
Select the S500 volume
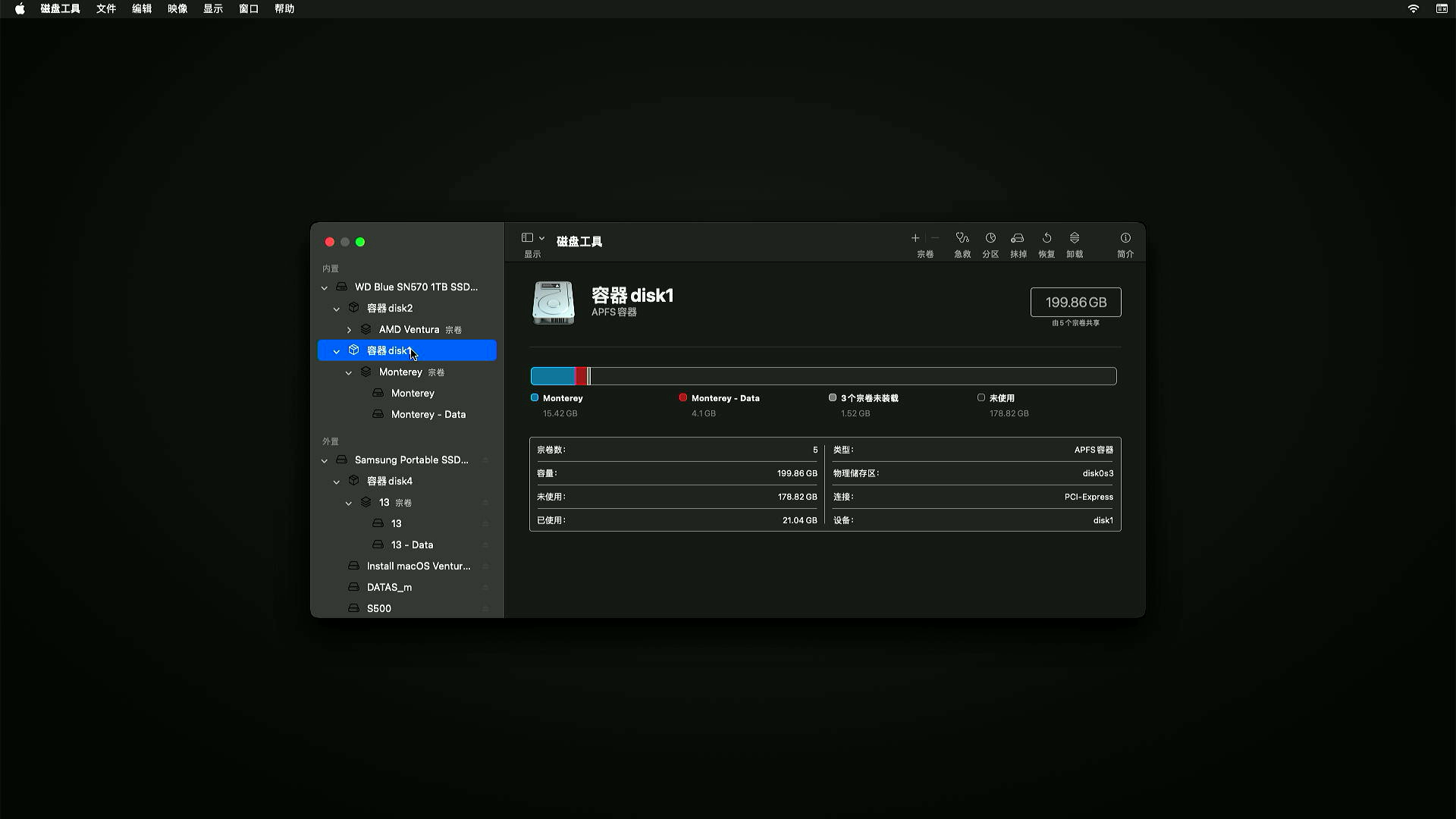[407, 609]
